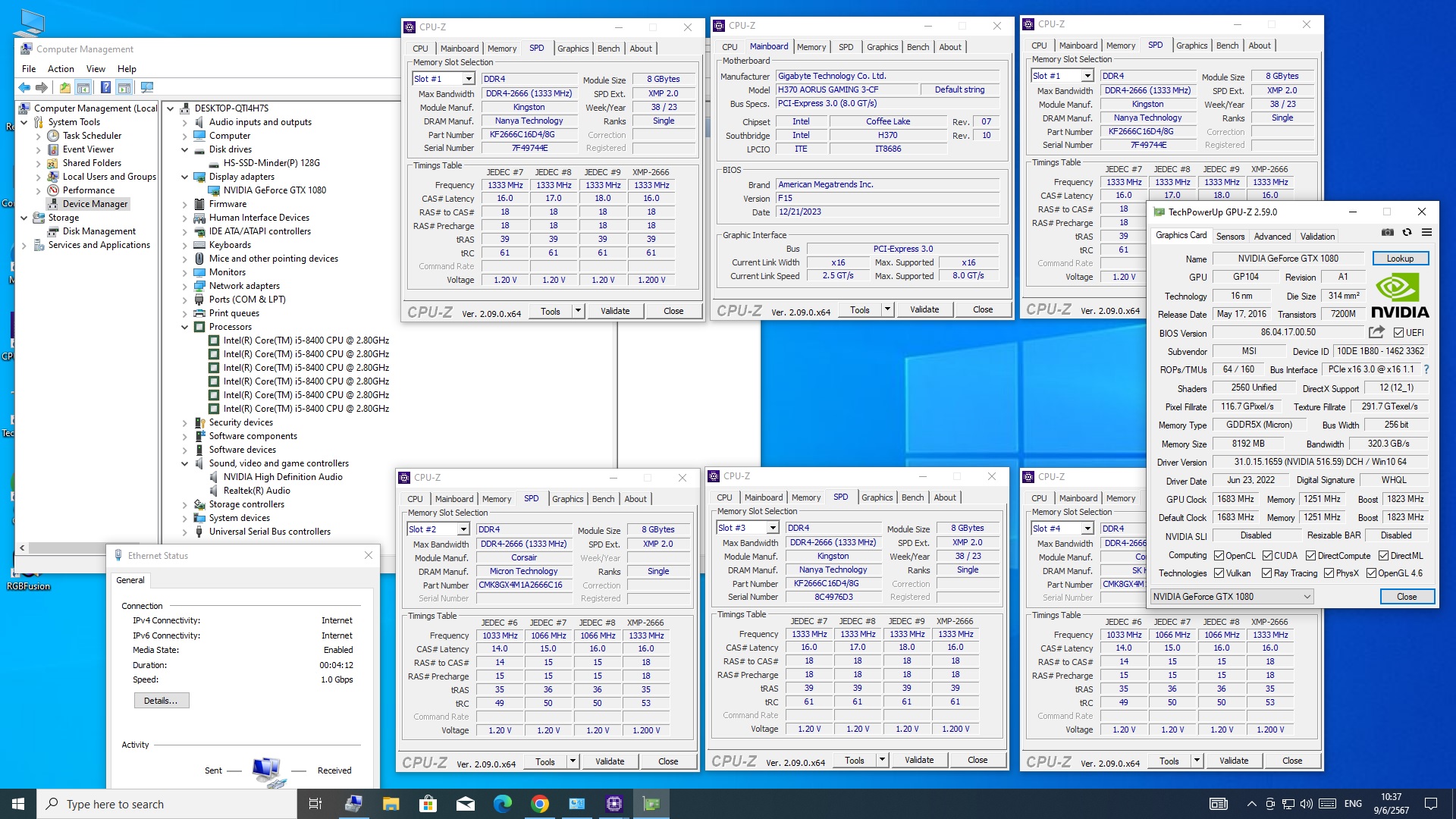Click Close in the Slot #3 CPU-Z window
This screenshot has width=1456, height=819.
point(977,760)
